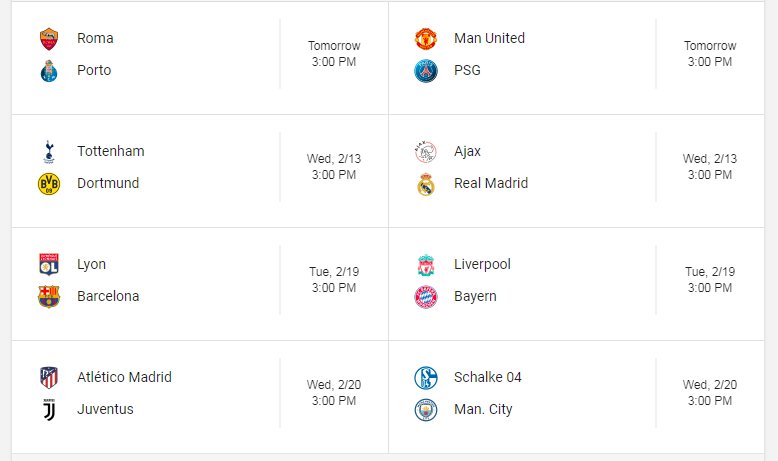Open the Liverpool team name link
Screen dimensions: 778x461
click(x=482, y=264)
